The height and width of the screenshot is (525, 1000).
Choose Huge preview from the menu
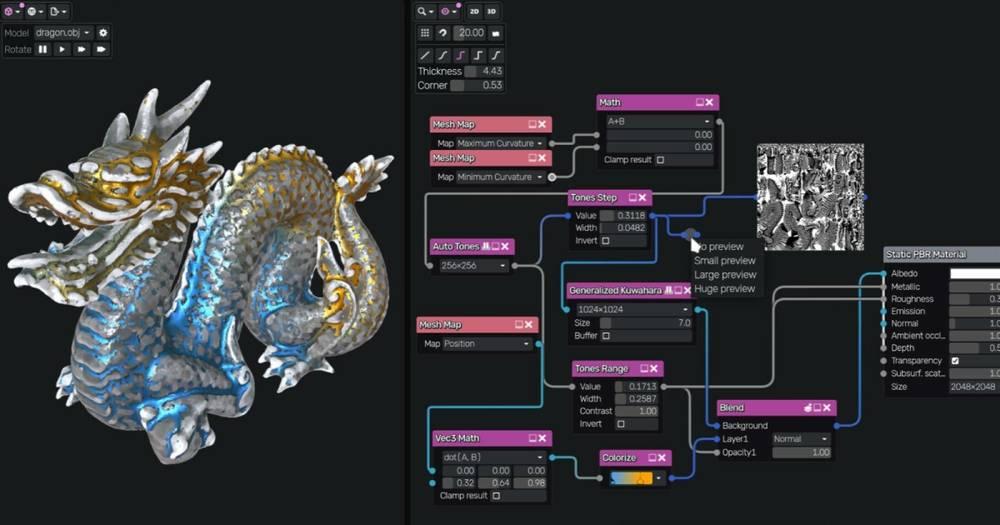[724, 288]
